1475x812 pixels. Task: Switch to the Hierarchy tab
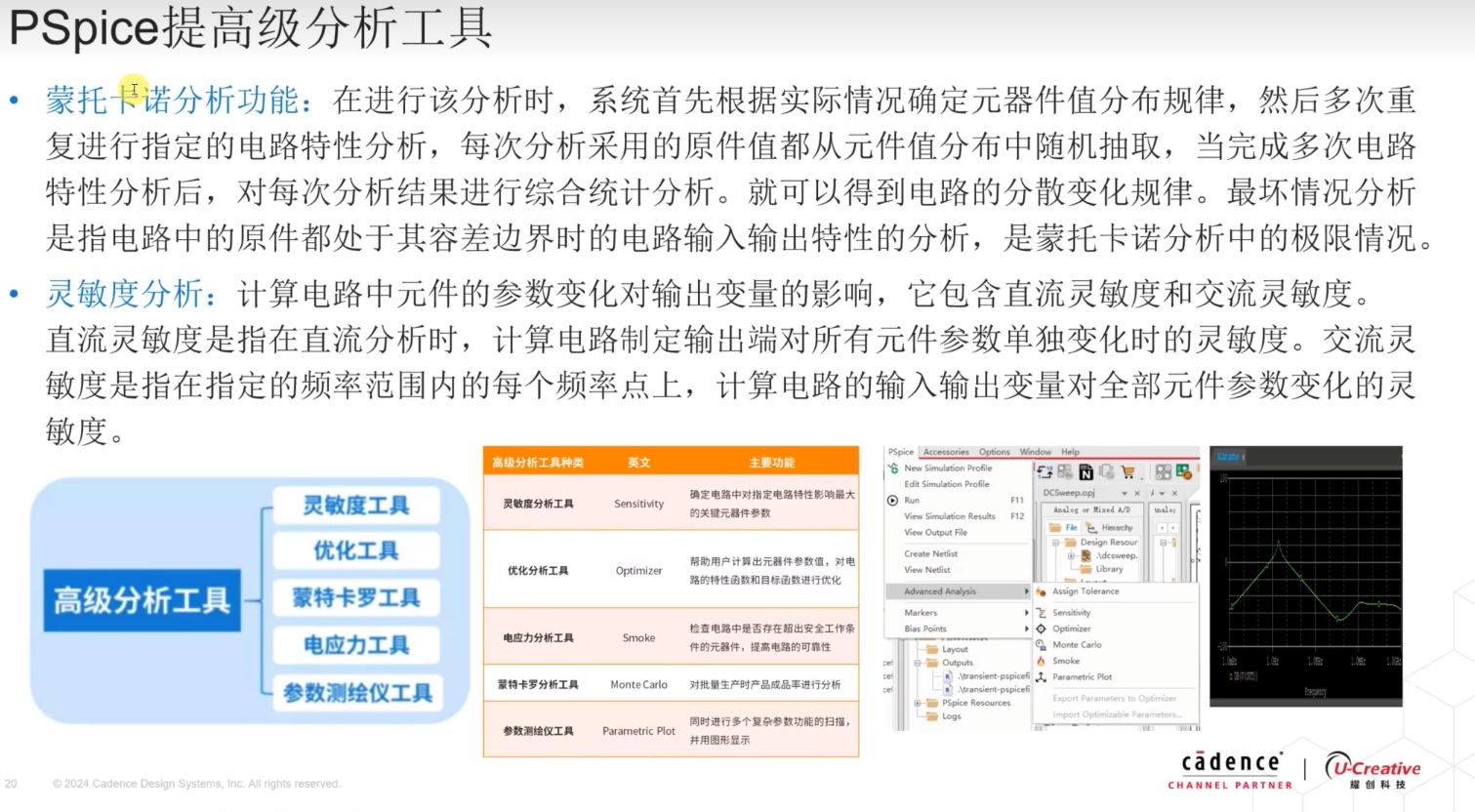click(x=1116, y=528)
